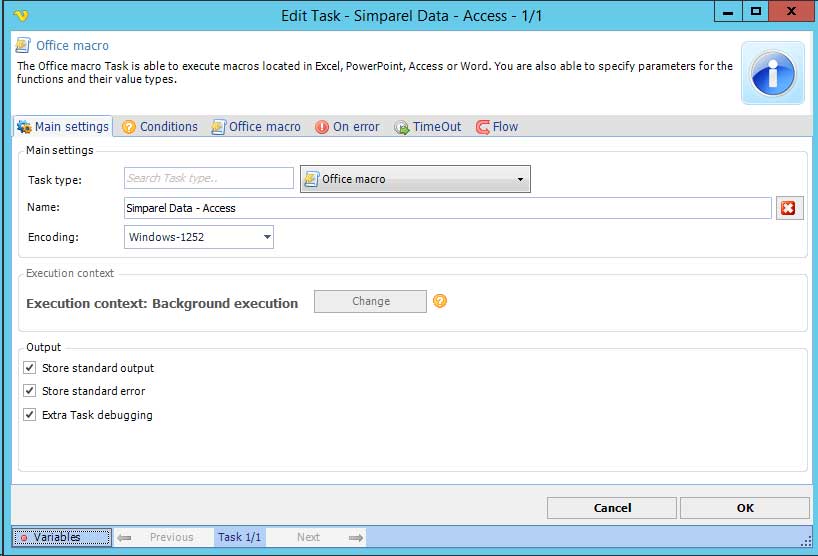Click the orange execution context help icon
The width and height of the screenshot is (818, 556).
click(439, 301)
